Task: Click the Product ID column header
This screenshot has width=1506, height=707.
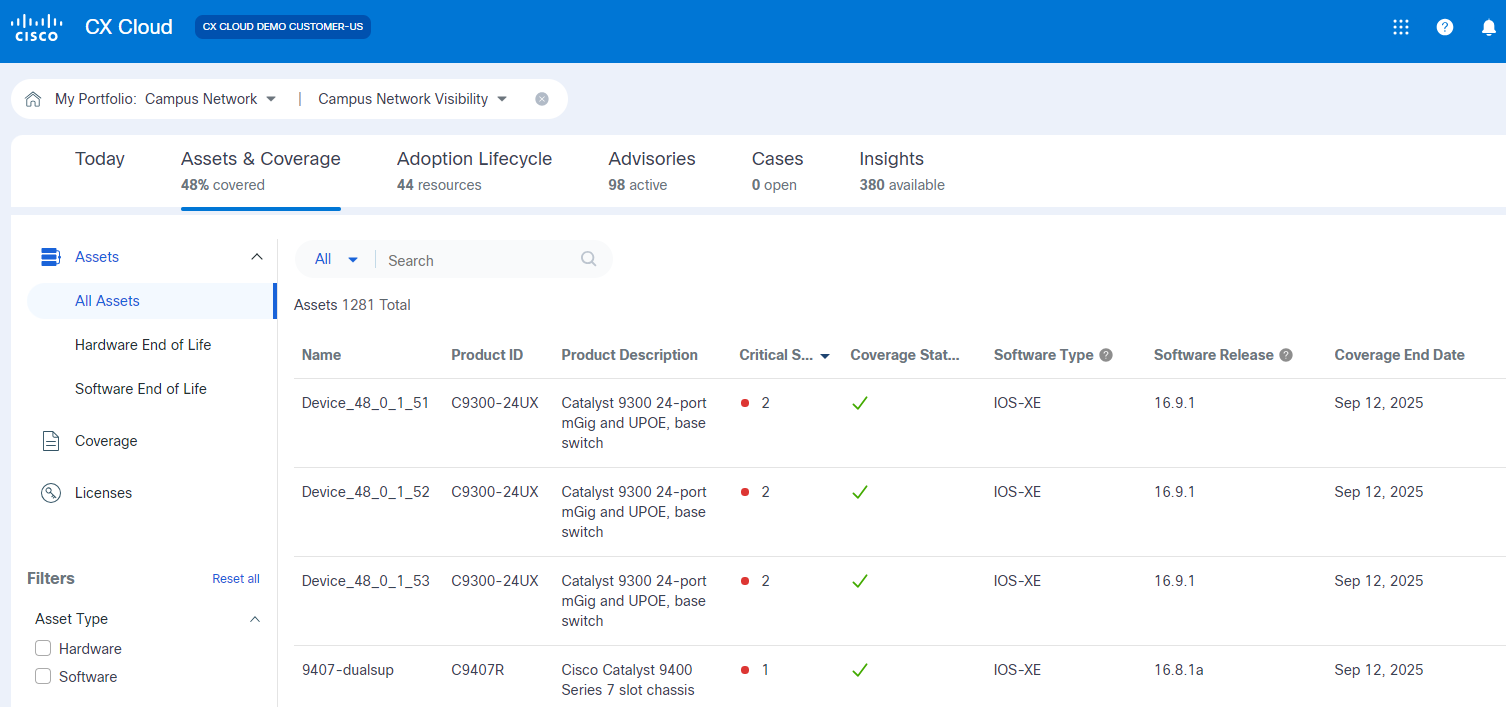Action: 487,355
